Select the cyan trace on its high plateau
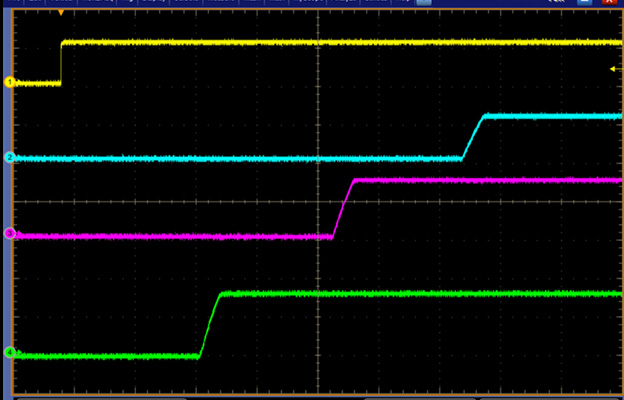The height and width of the screenshot is (400, 624). coord(550,116)
